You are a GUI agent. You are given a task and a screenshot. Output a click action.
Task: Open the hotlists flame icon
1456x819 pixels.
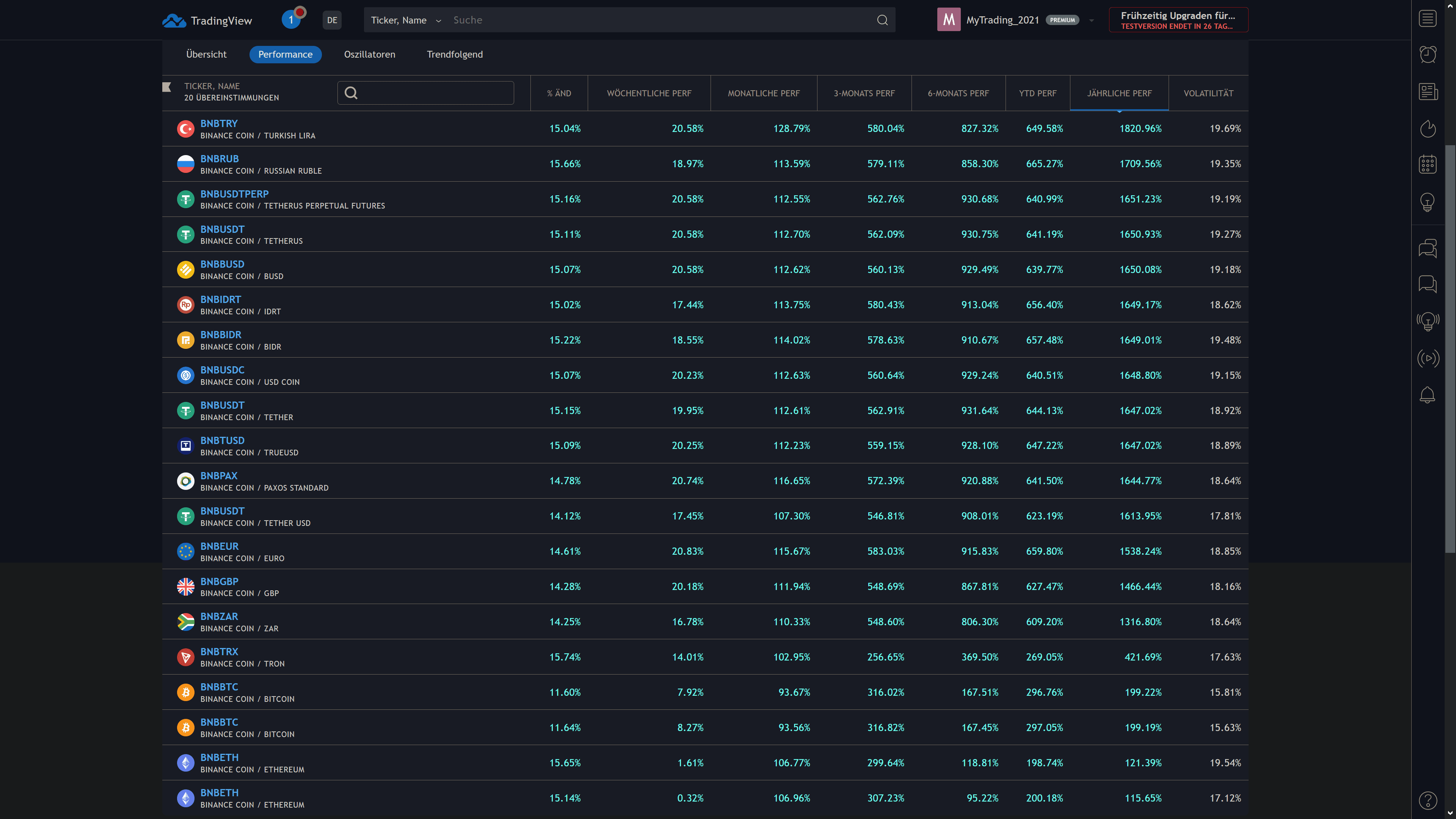click(x=1428, y=129)
